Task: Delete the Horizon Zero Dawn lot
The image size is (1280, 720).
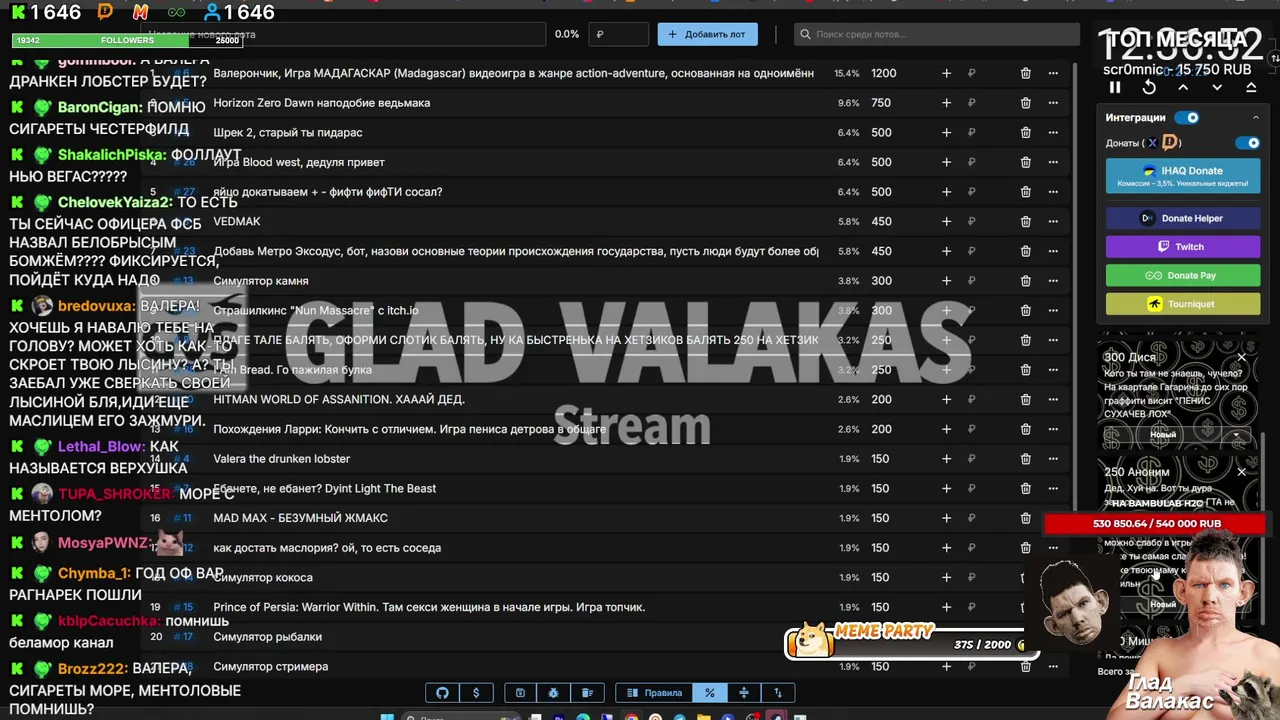Action: pyautogui.click(x=1025, y=103)
